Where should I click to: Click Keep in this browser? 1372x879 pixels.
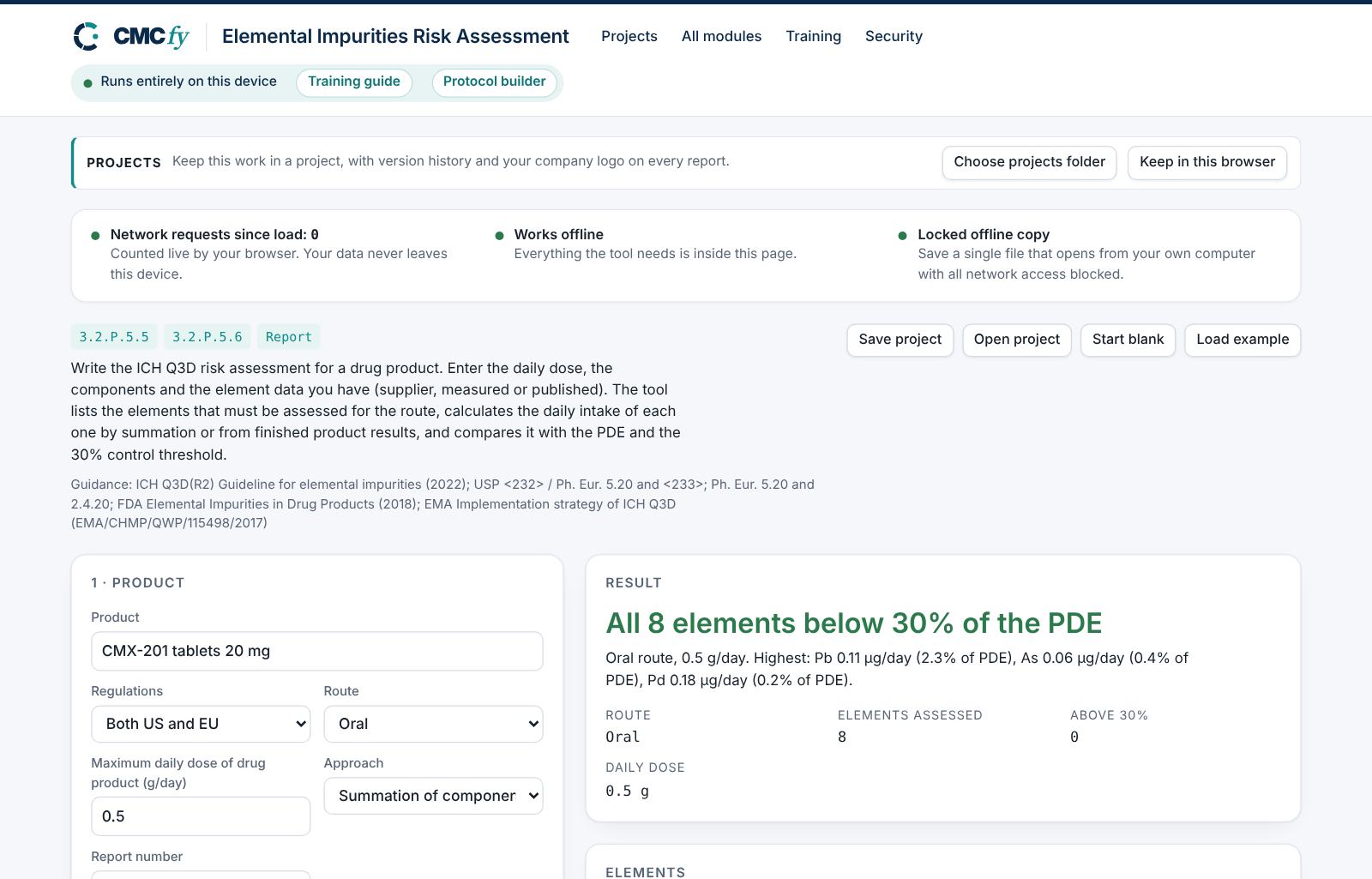[1207, 163]
